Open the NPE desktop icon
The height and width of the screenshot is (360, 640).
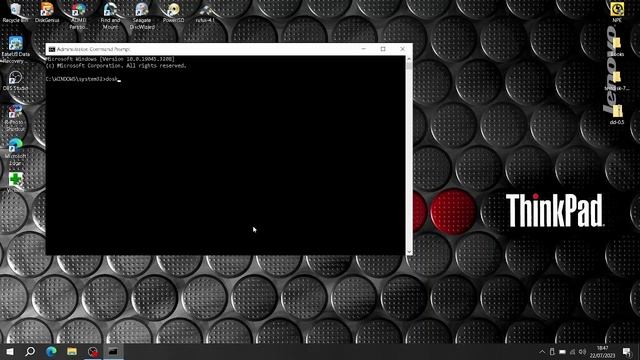(617, 12)
